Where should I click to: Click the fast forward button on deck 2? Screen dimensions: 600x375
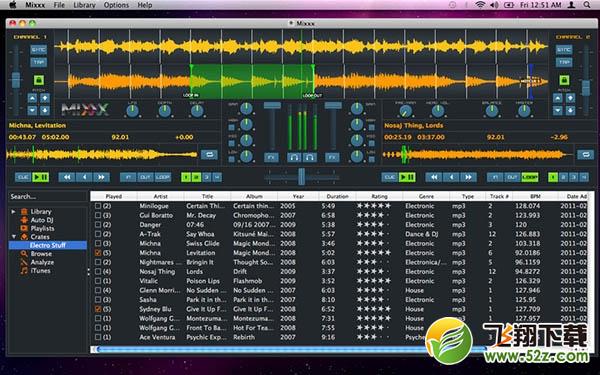click(468, 177)
